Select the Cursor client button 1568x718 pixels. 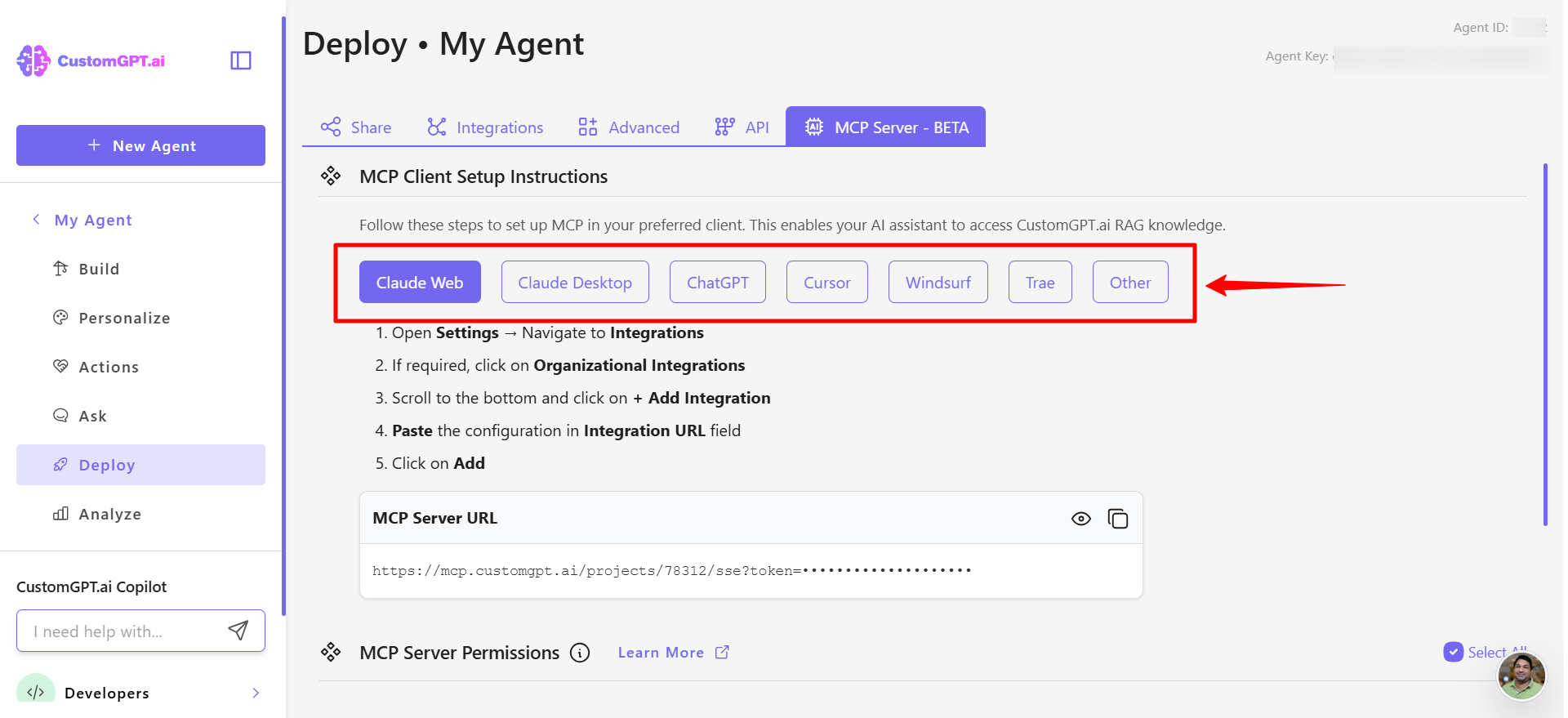pyautogui.click(x=827, y=282)
